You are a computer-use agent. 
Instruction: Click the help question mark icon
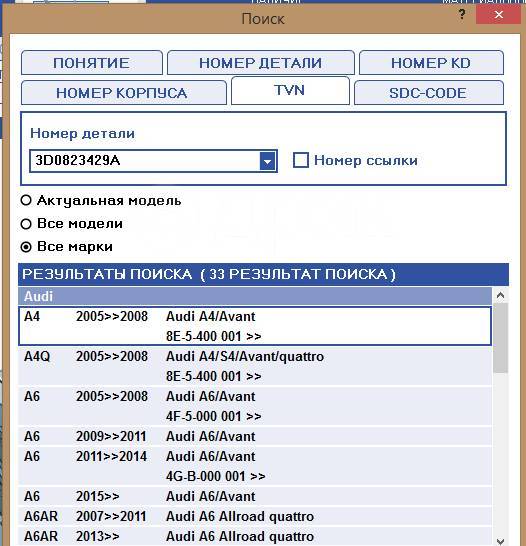(x=462, y=15)
